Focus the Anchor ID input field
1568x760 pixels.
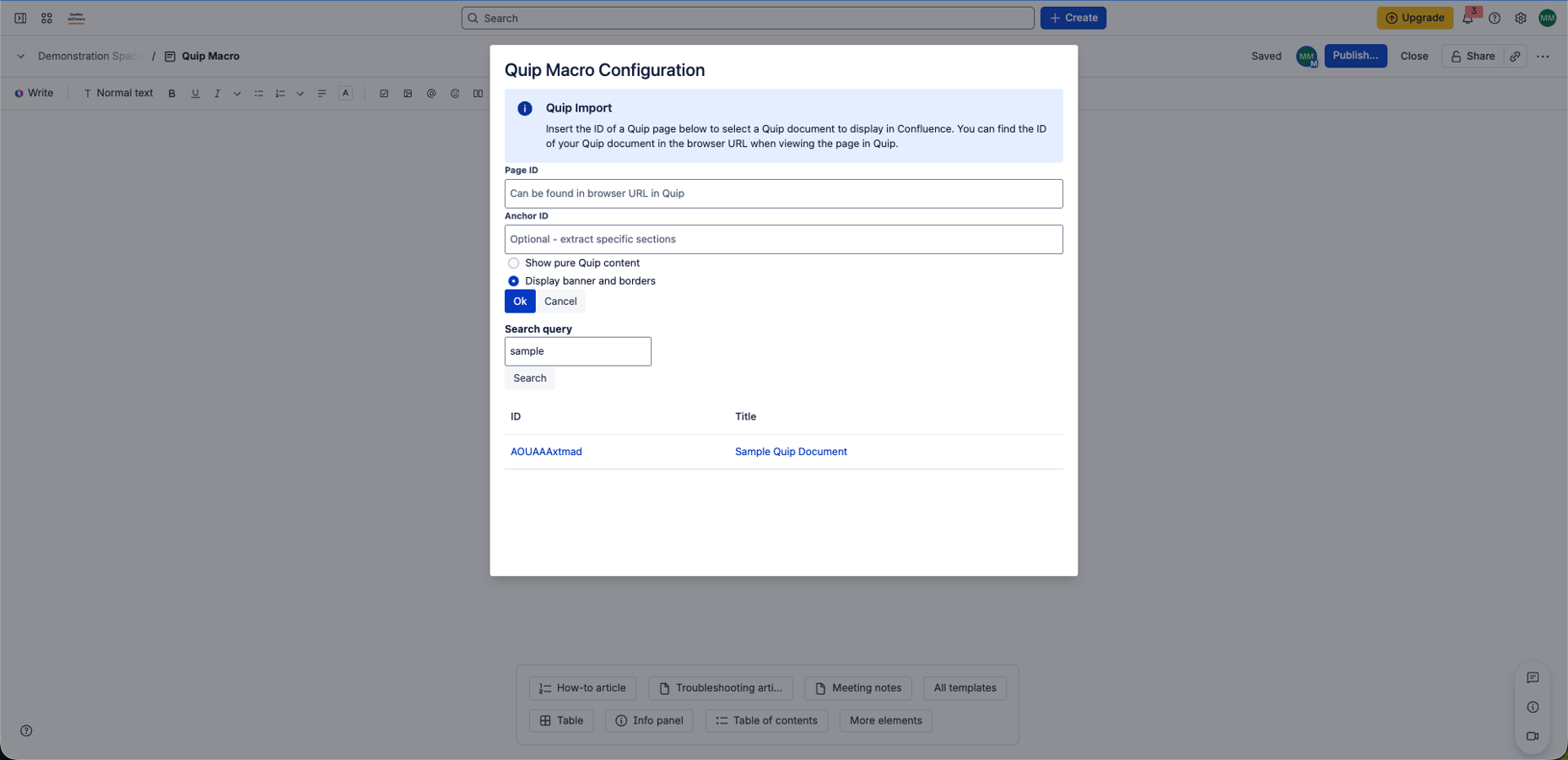(x=783, y=240)
